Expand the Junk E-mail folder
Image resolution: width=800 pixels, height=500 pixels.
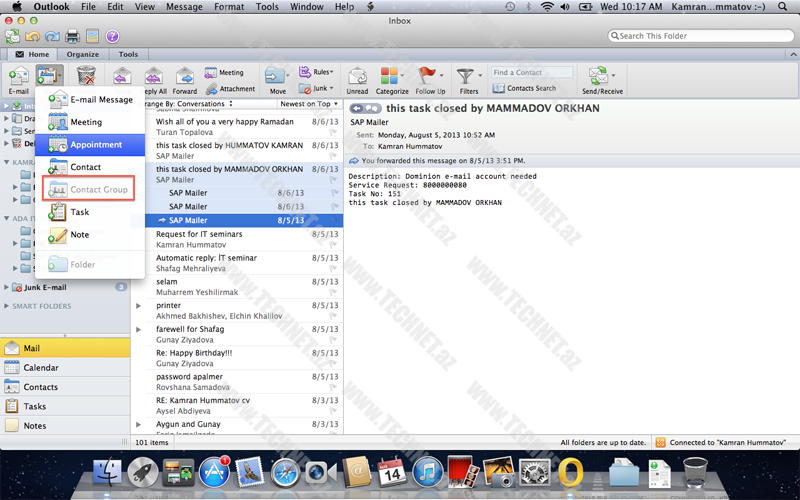[x=6, y=287]
